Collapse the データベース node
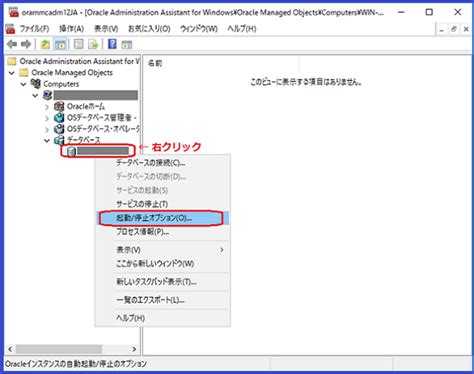This screenshot has height=374, width=474. pos(47,140)
